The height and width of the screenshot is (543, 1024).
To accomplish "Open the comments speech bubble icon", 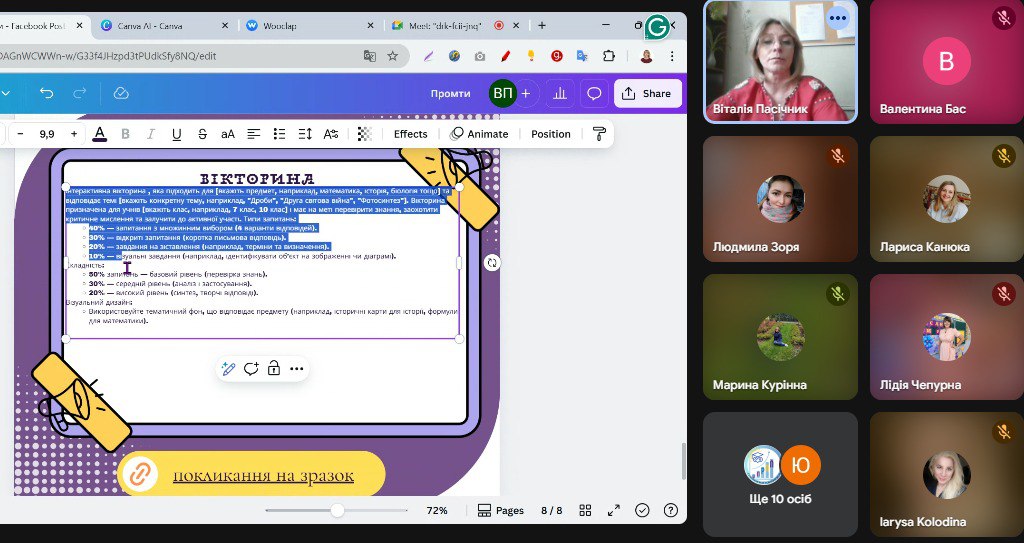I will (594, 93).
